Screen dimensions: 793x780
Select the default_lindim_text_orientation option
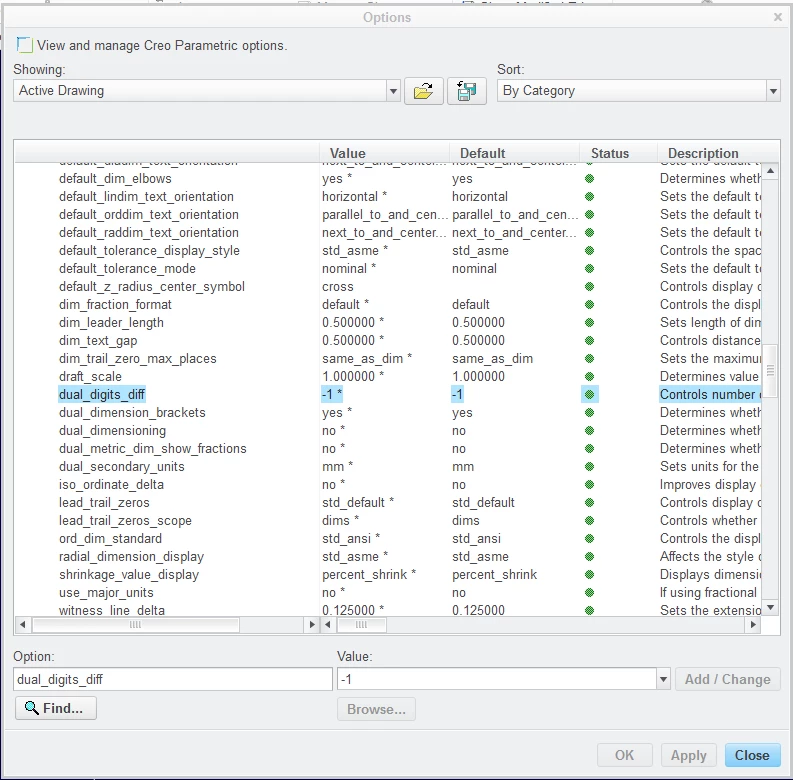coord(146,197)
